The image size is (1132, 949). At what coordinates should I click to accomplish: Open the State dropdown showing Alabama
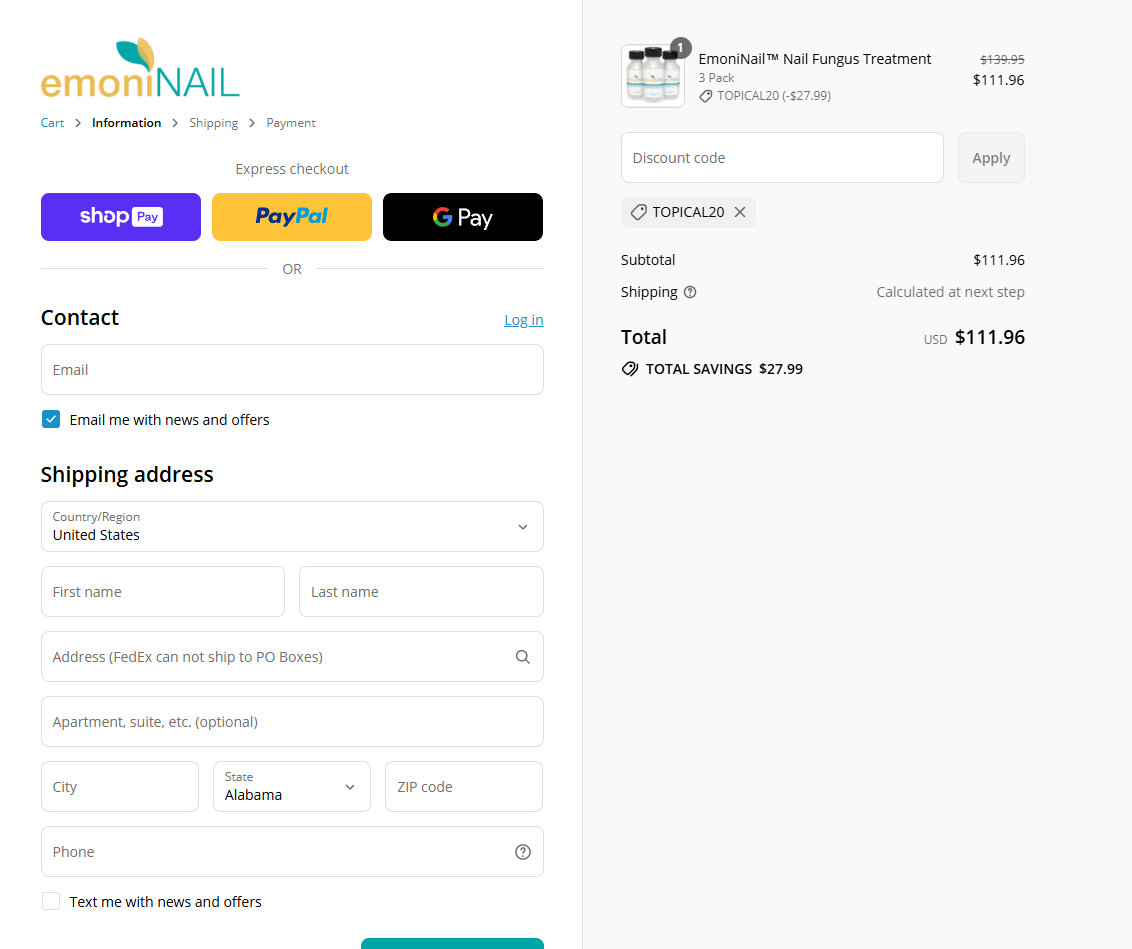coord(292,787)
